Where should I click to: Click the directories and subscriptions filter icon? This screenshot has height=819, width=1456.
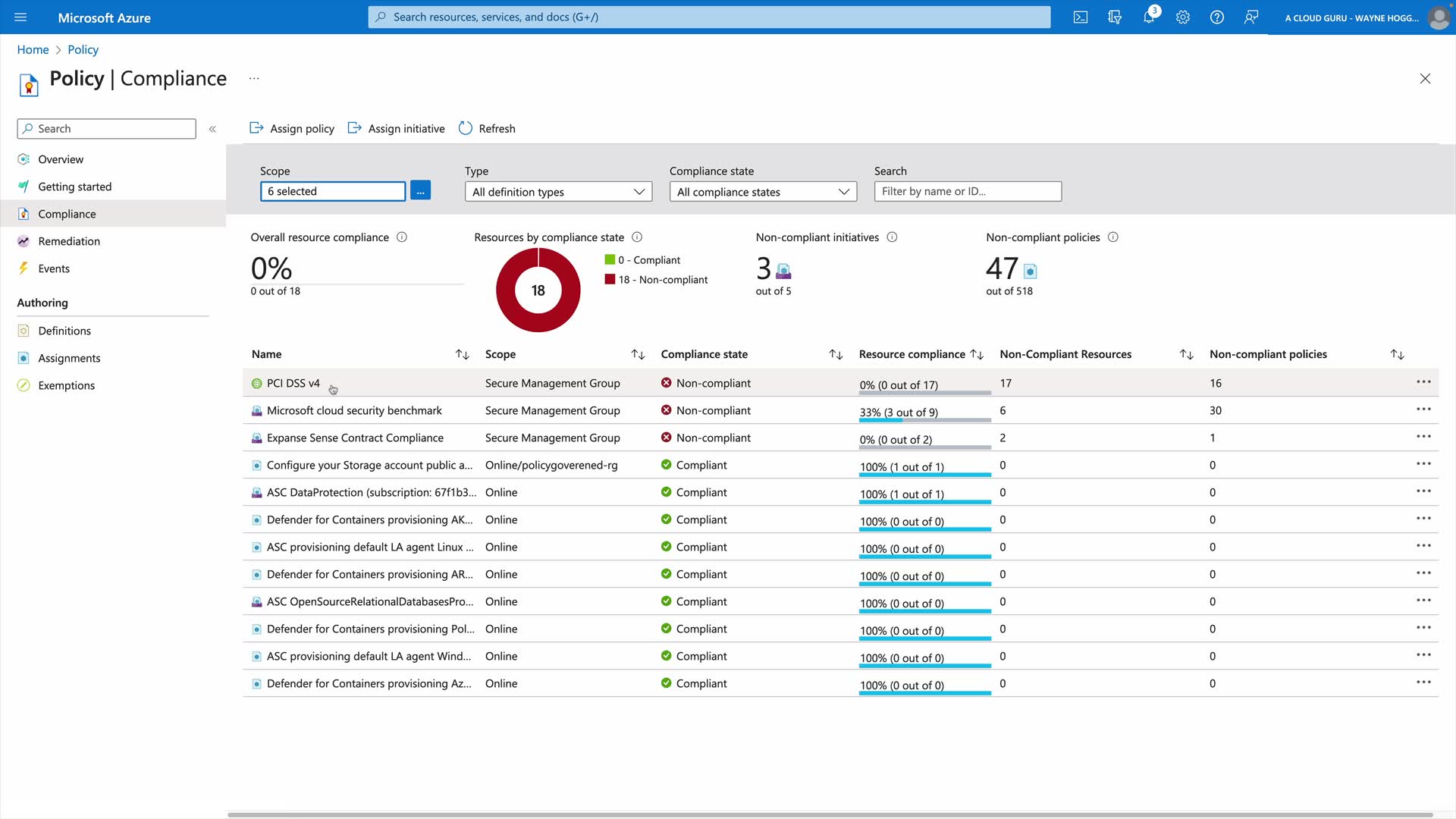(1114, 17)
